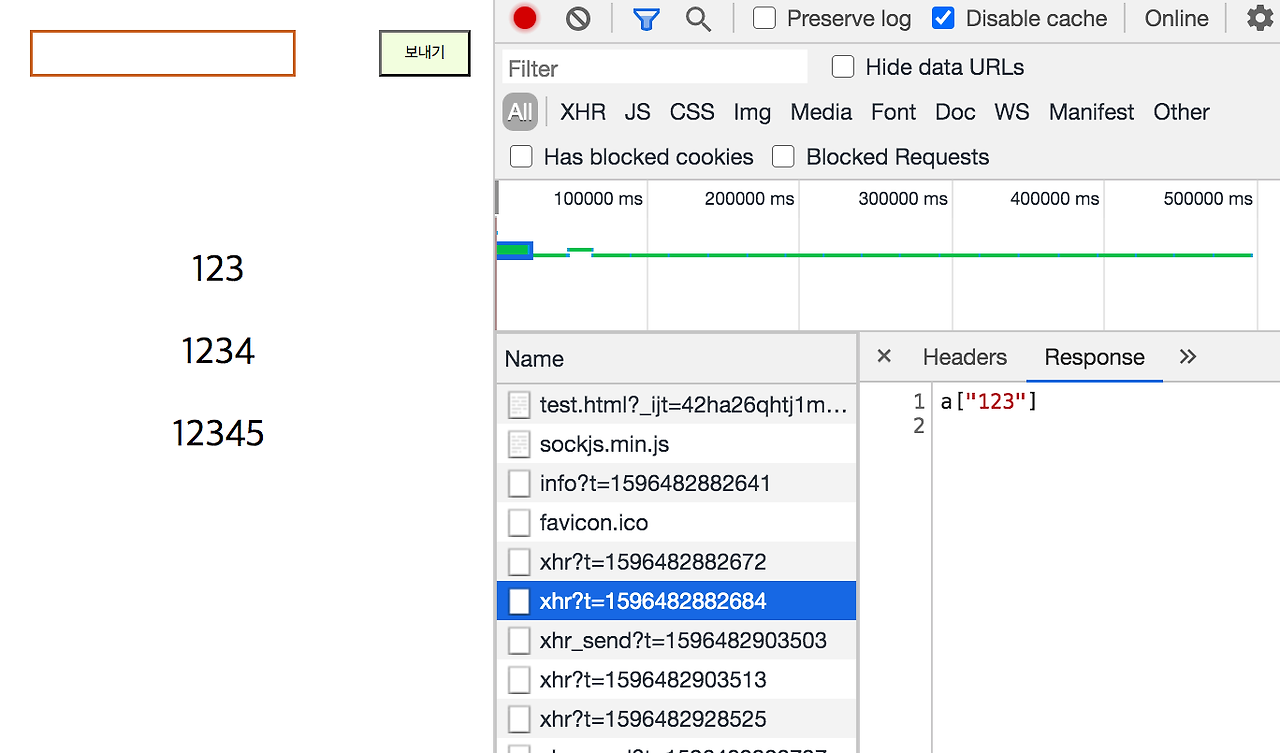Filter requests by Img type
Image resolution: width=1280 pixels, height=753 pixels.
click(x=752, y=112)
